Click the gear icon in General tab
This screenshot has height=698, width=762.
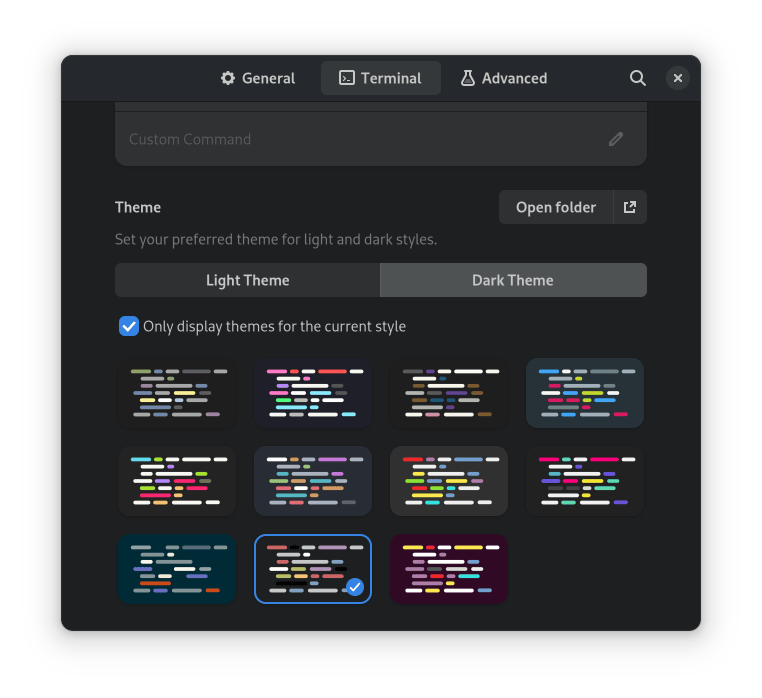[x=228, y=78]
